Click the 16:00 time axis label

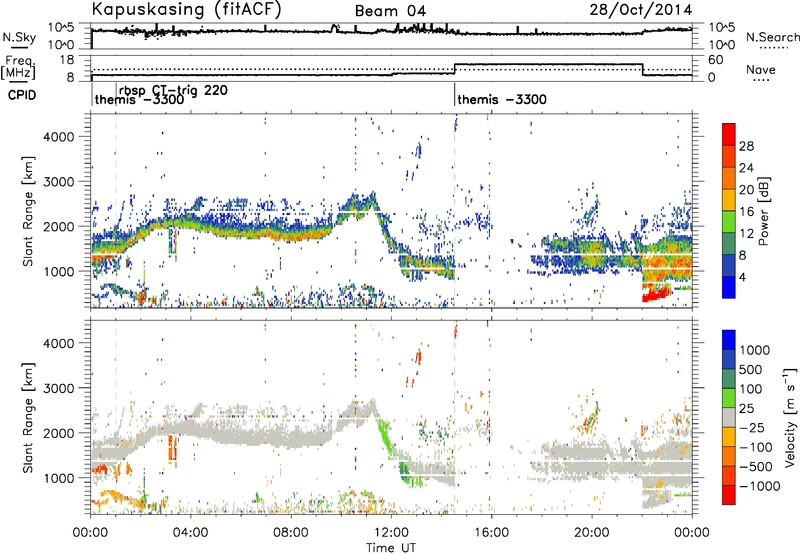(491, 533)
